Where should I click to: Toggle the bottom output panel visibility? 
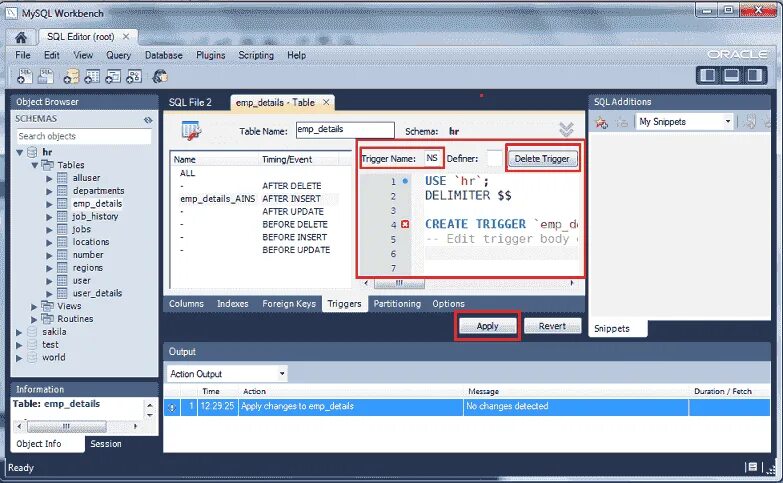click(x=732, y=75)
